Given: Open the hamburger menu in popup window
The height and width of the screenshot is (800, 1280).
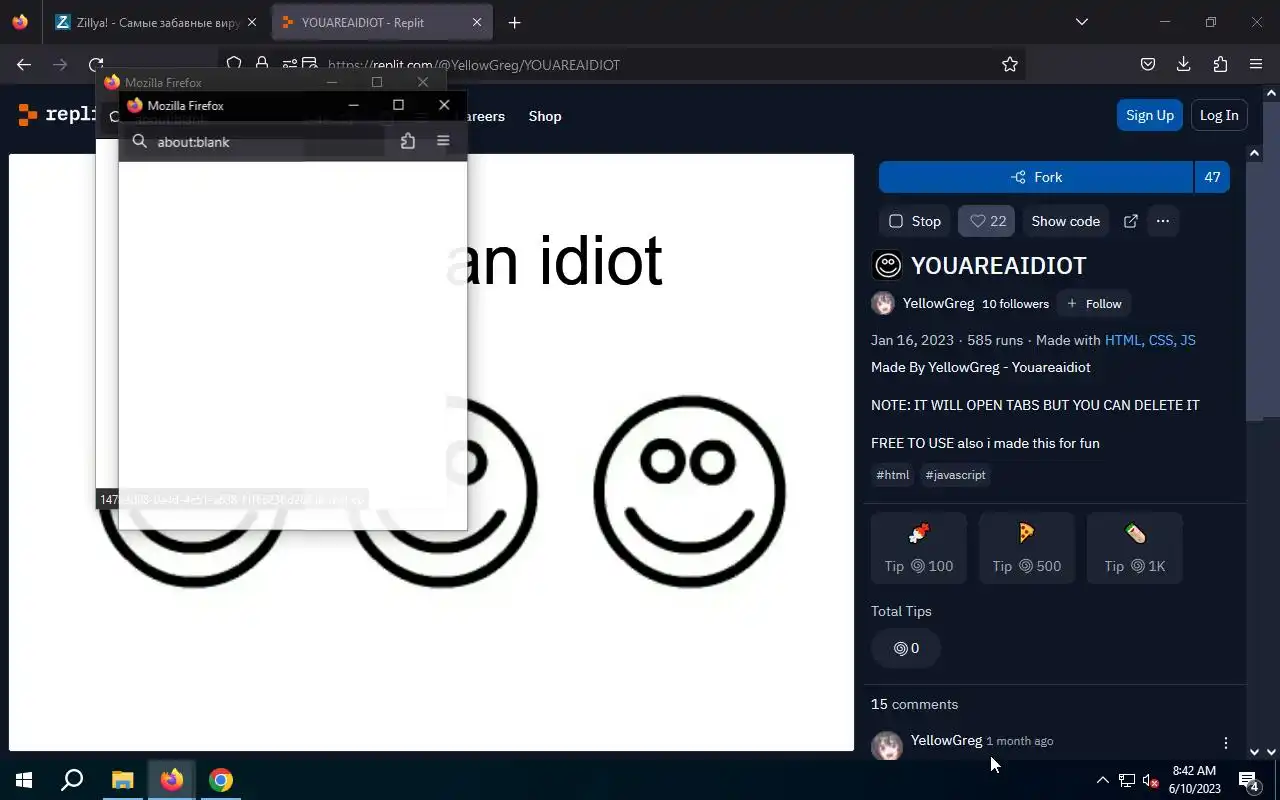Looking at the screenshot, I should (x=443, y=141).
